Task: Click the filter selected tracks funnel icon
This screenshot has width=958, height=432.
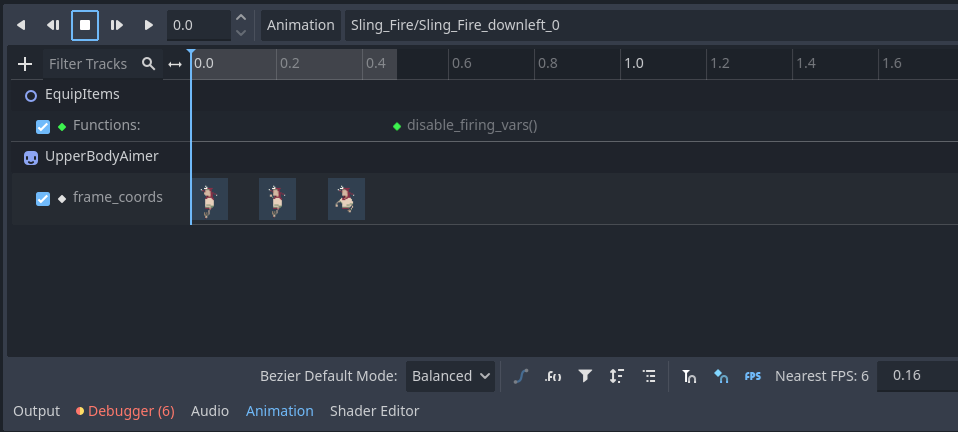Action: click(585, 376)
